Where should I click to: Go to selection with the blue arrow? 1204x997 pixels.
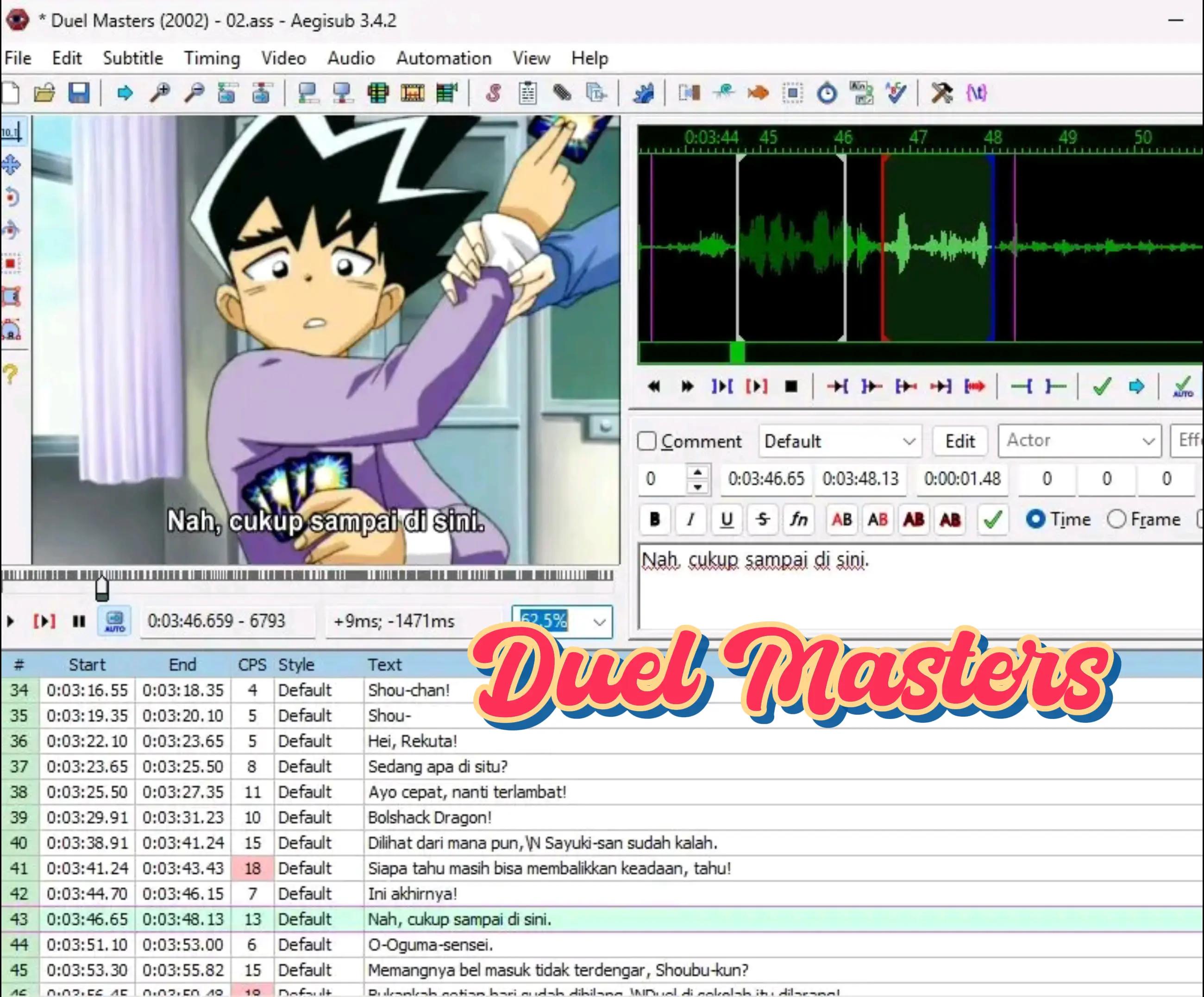(x=1136, y=387)
